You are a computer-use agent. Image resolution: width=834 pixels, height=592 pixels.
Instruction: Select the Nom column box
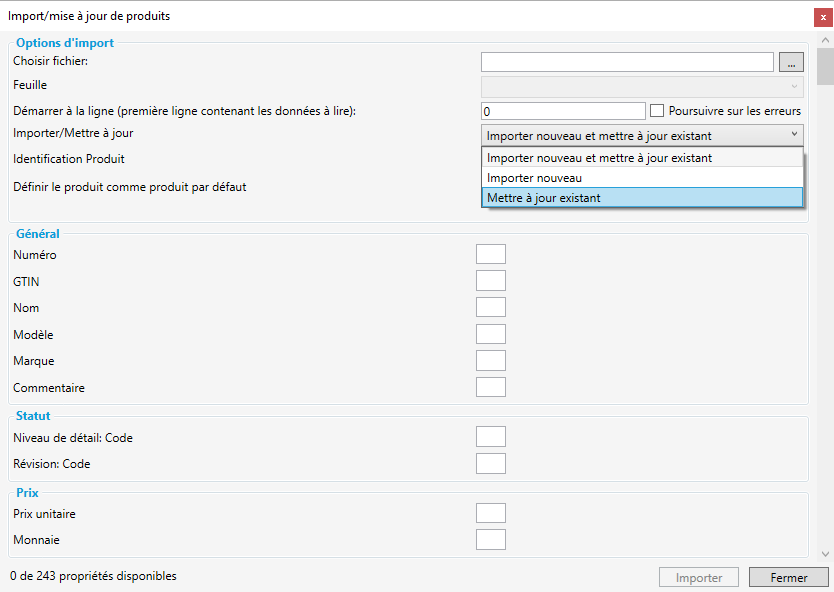click(491, 308)
